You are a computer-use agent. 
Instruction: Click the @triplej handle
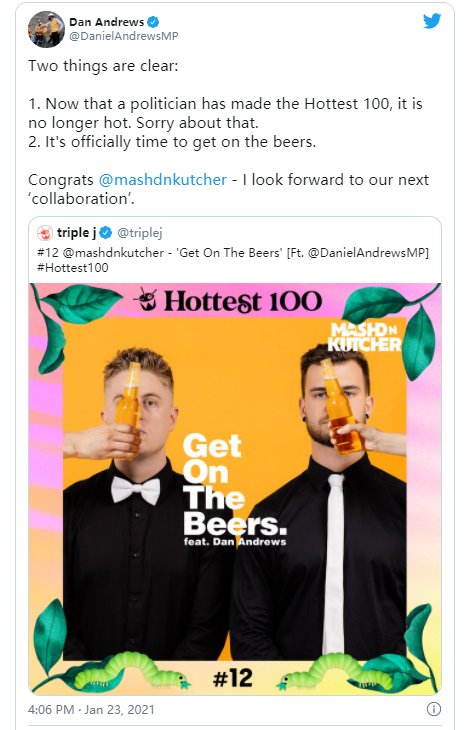(140, 233)
